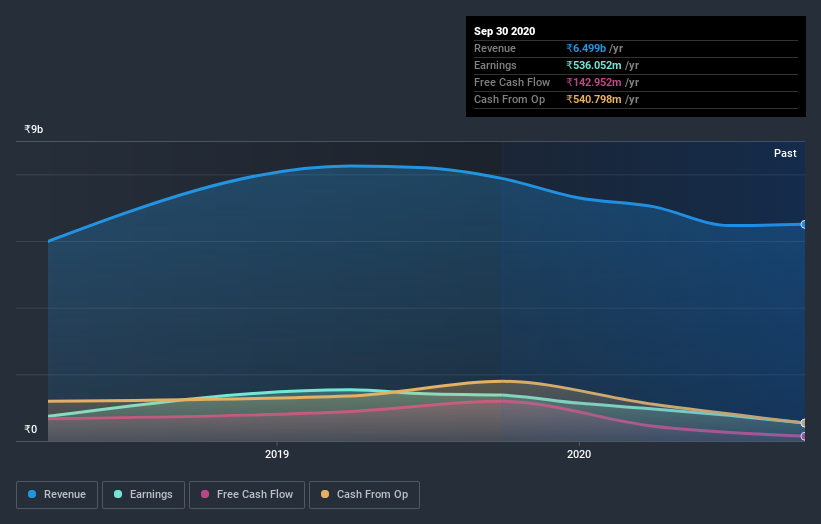Click the Sep 30 2020 tooltip date
This screenshot has width=821, height=524.
tap(504, 31)
